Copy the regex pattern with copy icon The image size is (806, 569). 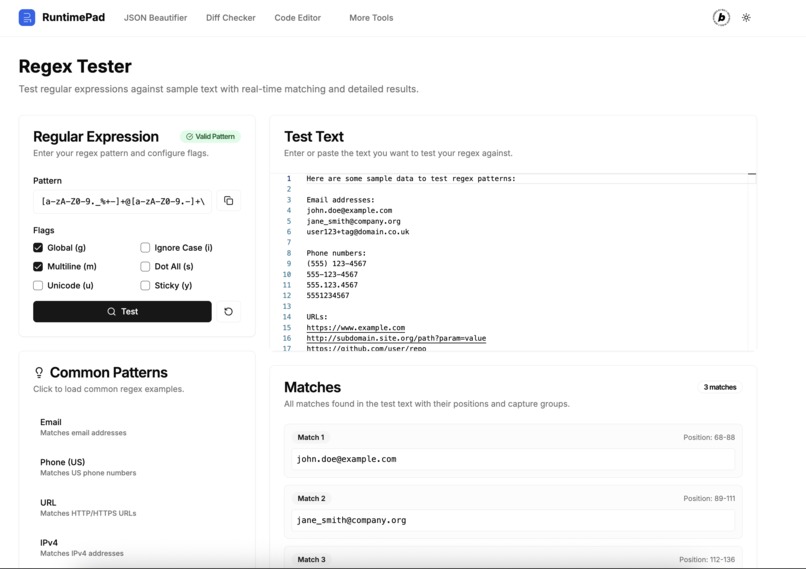coord(229,201)
